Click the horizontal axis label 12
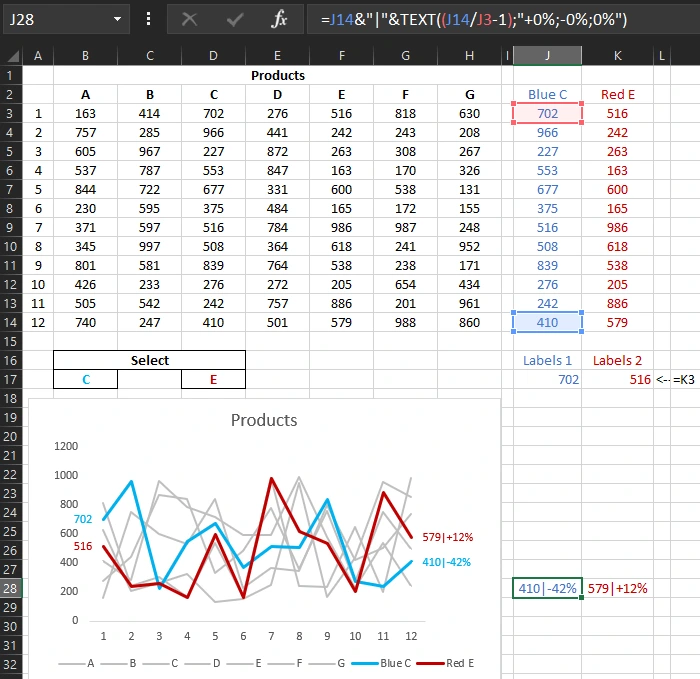Image resolution: width=700 pixels, height=679 pixels. pos(411,636)
